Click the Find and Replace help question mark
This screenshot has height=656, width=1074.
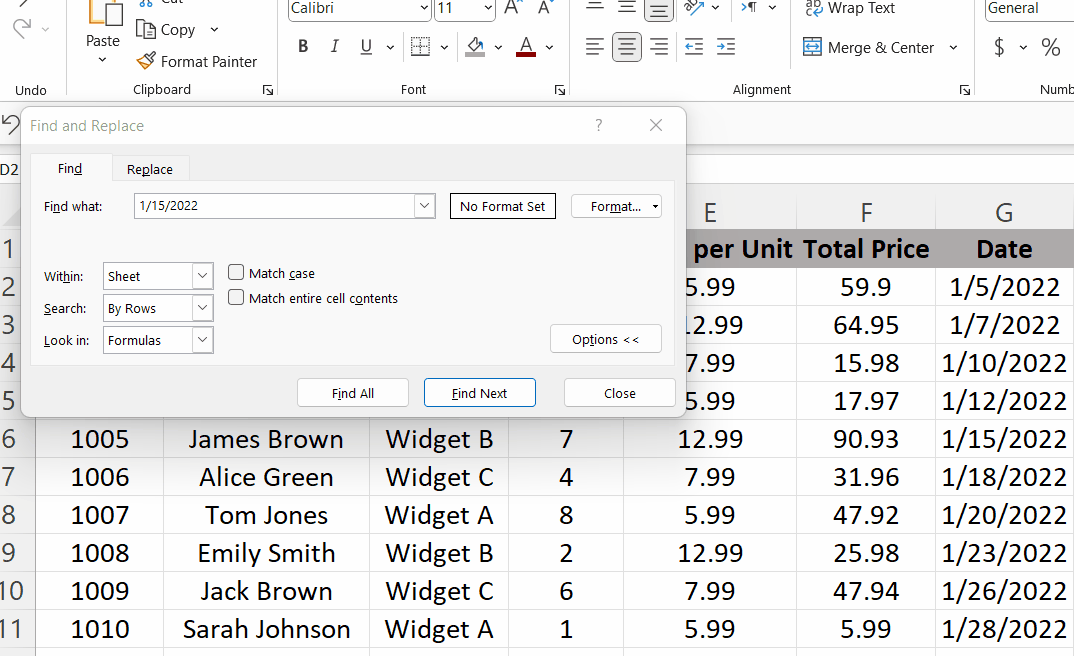(x=599, y=125)
